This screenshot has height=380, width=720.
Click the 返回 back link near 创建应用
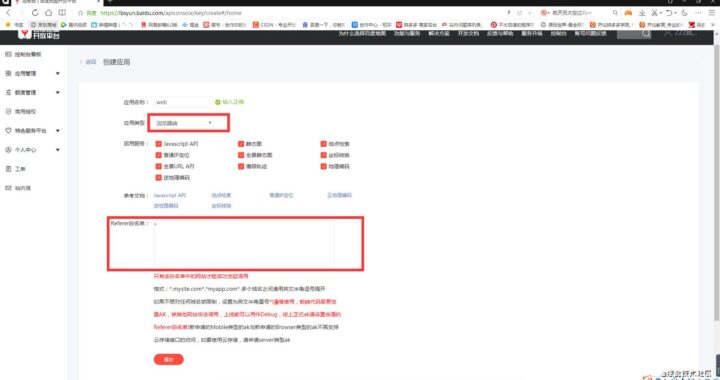[x=89, y=62]
